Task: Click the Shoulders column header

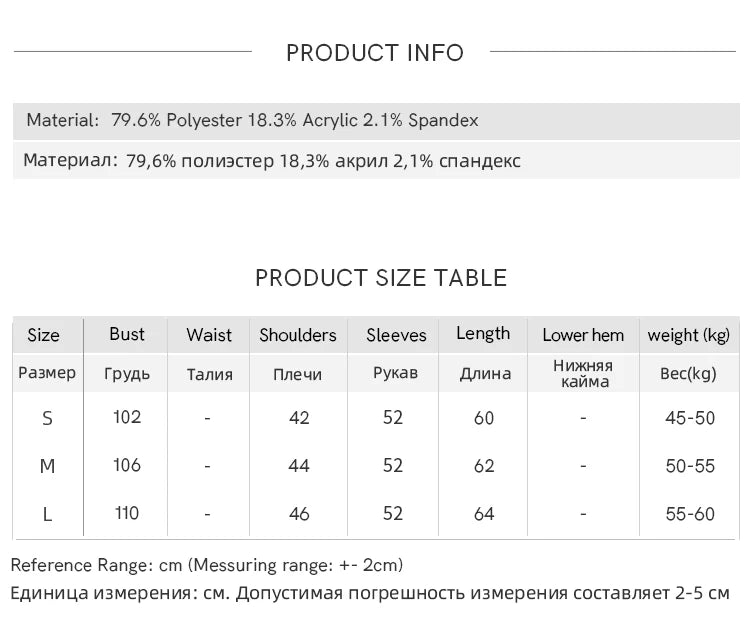Action: [x=298, y=335]
